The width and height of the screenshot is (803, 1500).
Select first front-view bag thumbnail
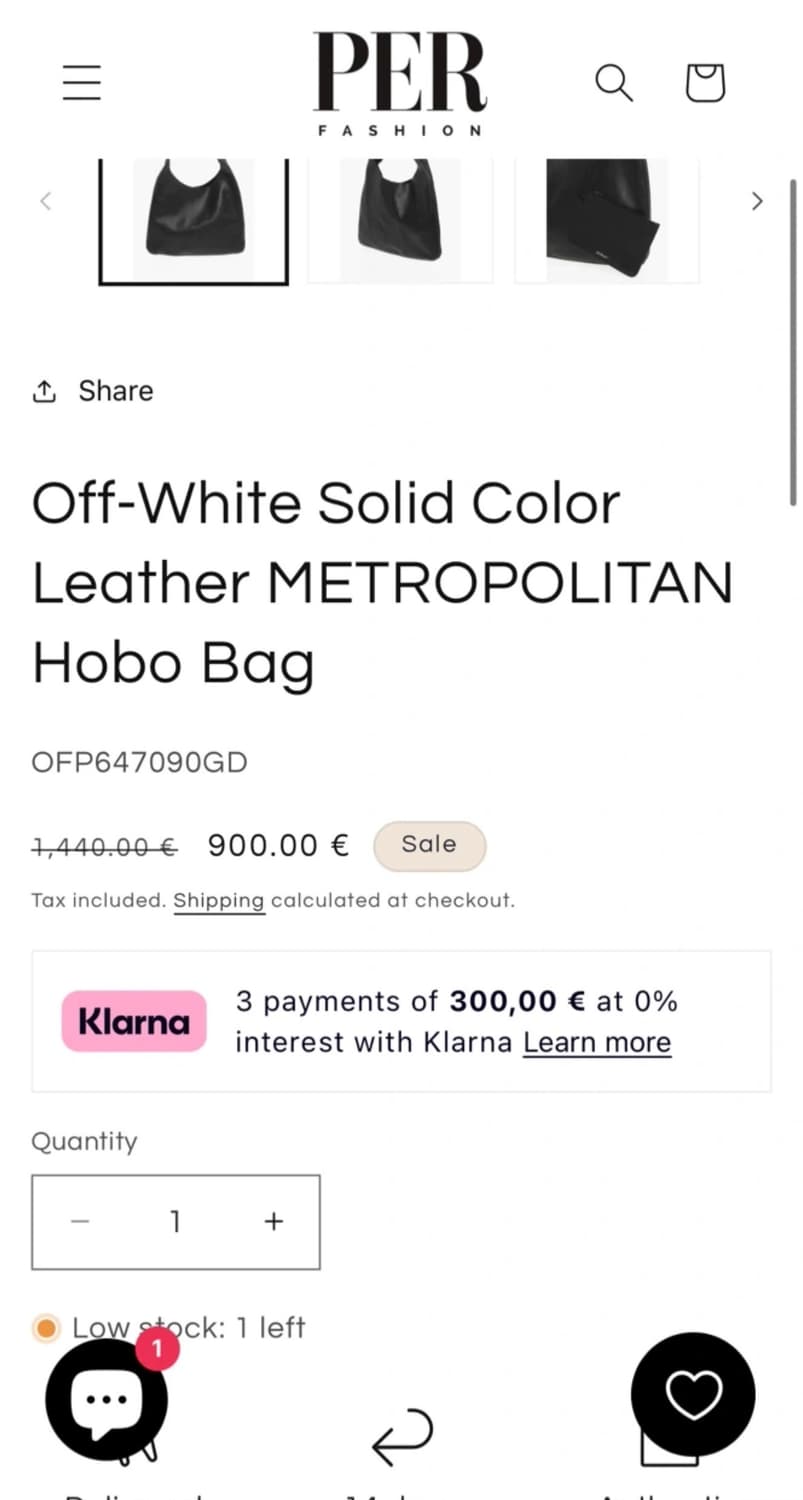click(x=193, y=218)
